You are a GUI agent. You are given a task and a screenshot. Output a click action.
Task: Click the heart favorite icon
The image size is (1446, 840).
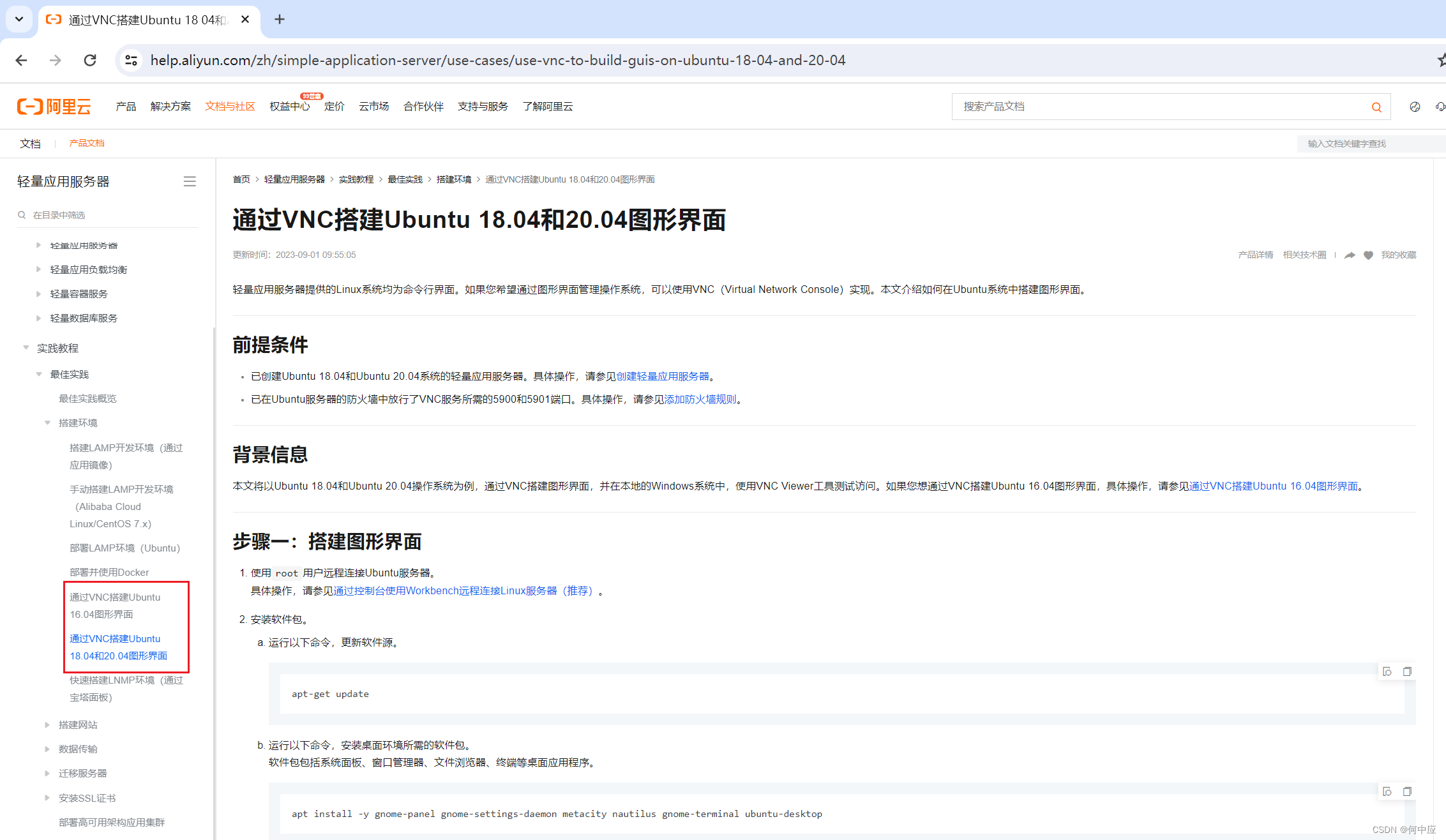point(1368,255)
